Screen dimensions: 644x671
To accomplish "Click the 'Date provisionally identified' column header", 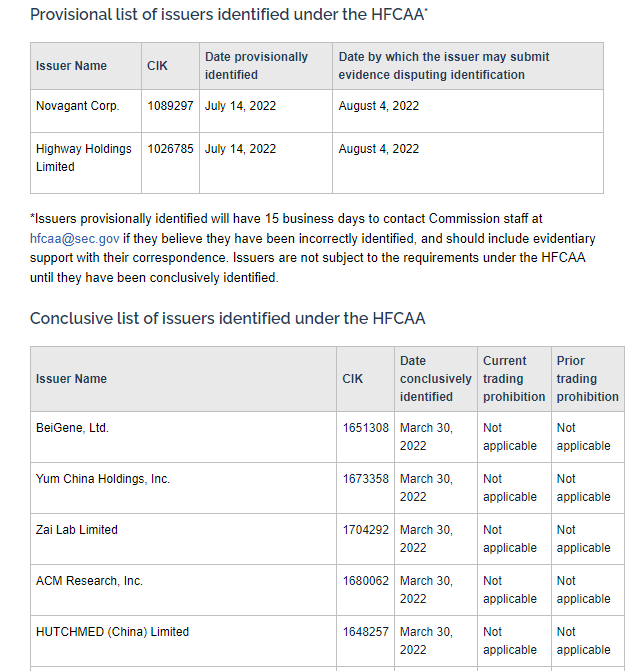I will tap(256, 66).
